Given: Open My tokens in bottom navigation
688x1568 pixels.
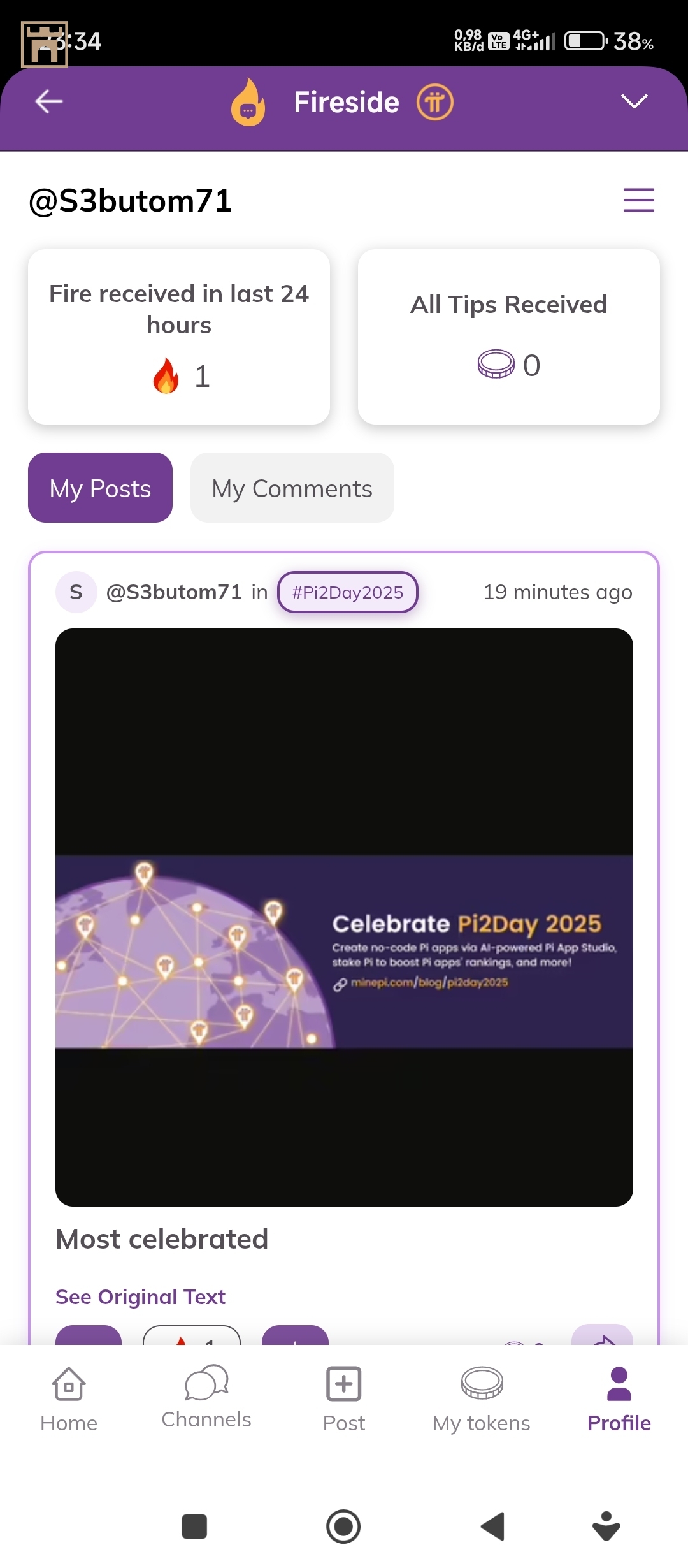Looking at the screenshot, I should [482, 1398].
